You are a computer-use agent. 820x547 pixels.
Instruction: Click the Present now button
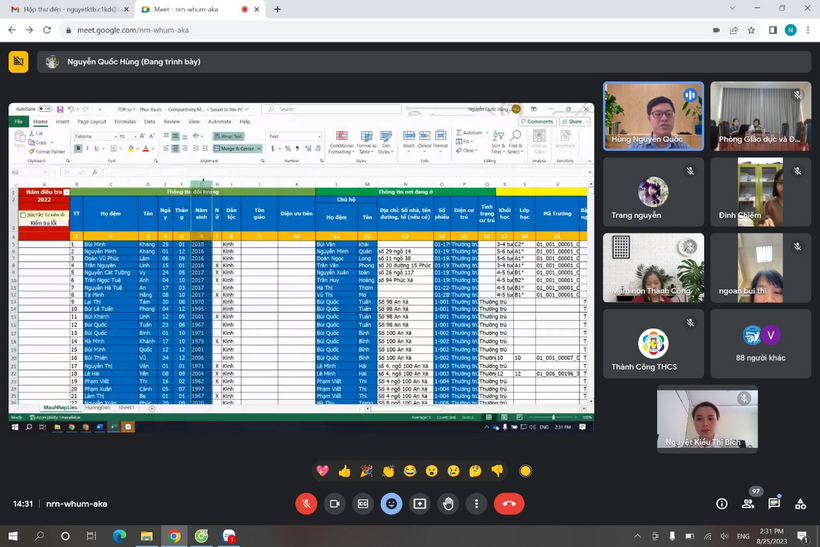pos(419,504)
